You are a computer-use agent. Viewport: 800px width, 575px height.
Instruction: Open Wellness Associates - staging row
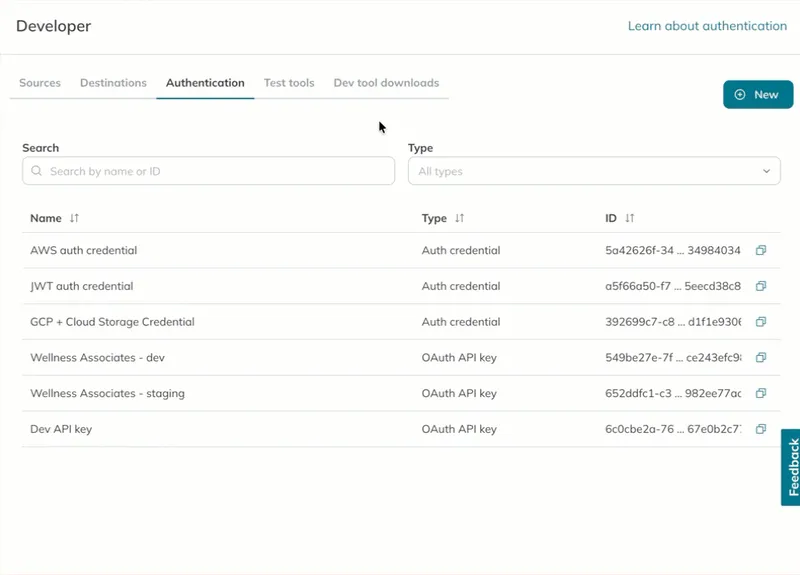pos(401,393)
